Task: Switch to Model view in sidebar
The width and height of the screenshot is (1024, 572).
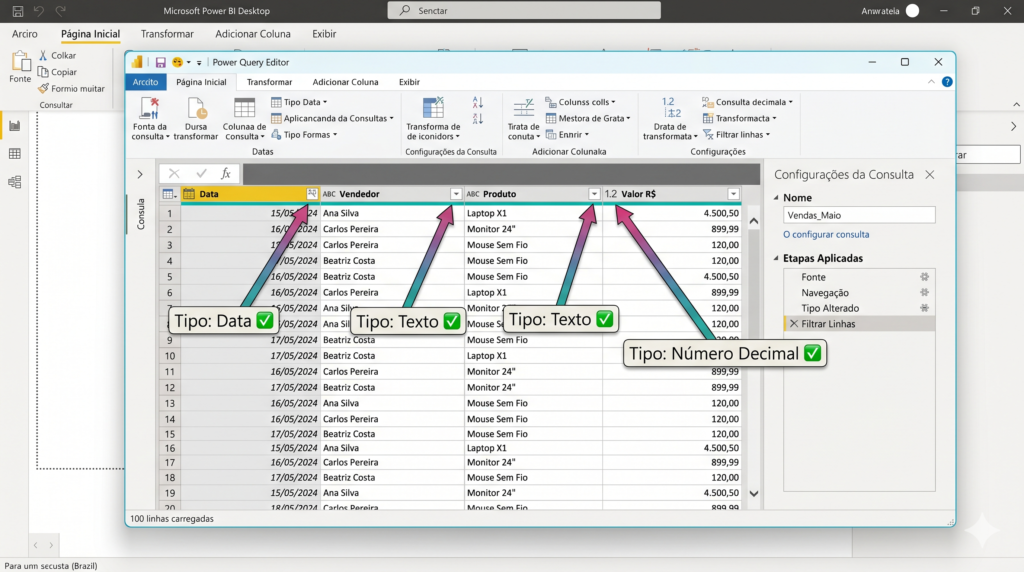Action: 14,182
